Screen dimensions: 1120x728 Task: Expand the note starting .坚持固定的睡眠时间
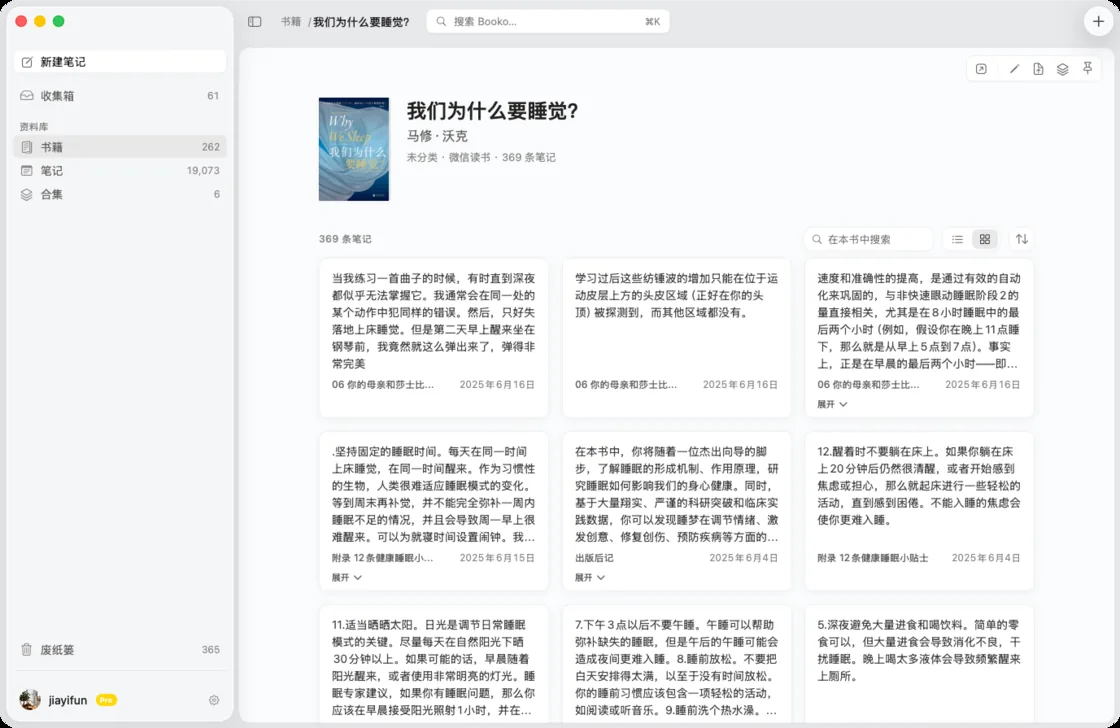(x=346, y=577)
